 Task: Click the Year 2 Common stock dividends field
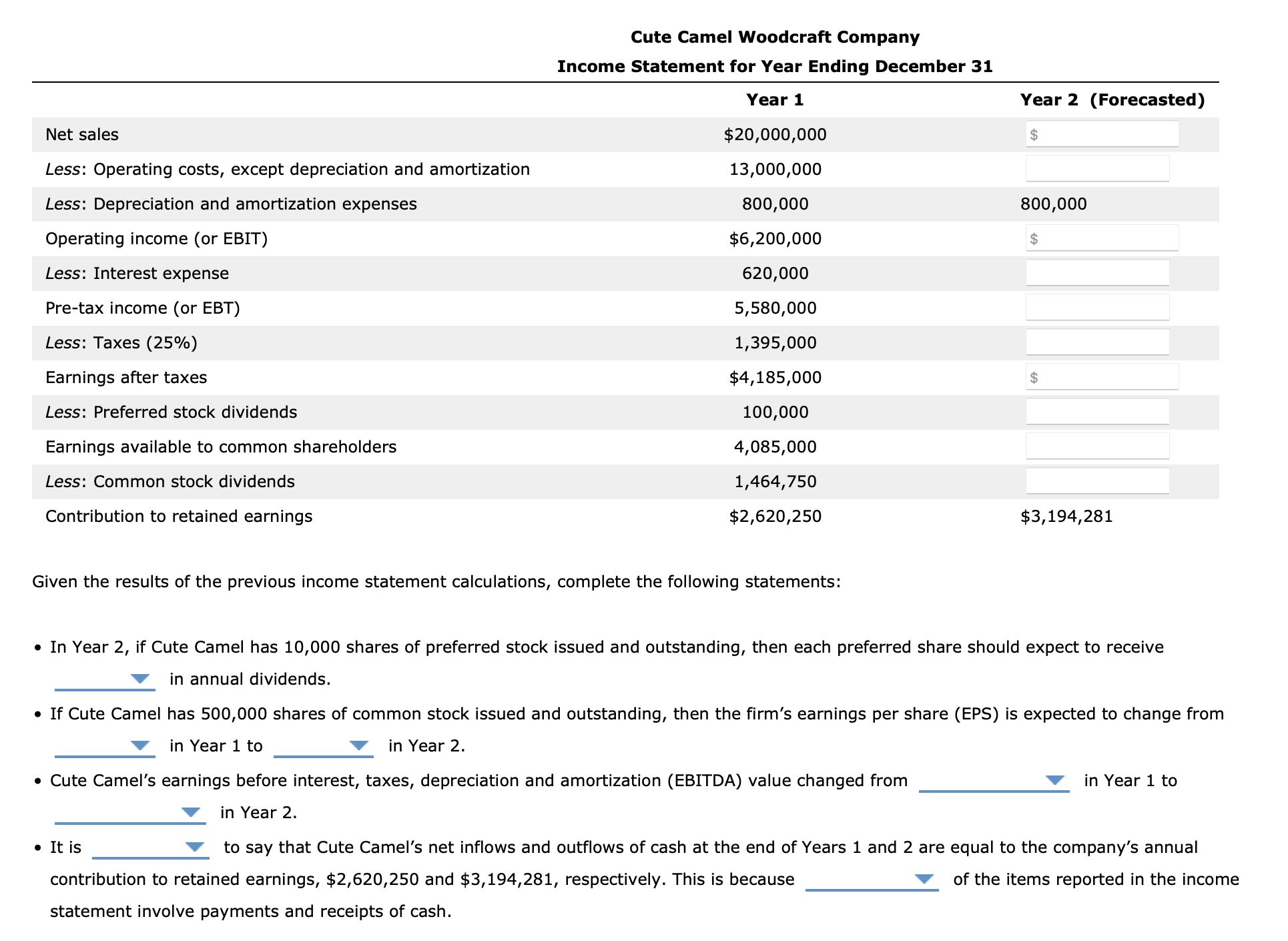[1097, 481]
